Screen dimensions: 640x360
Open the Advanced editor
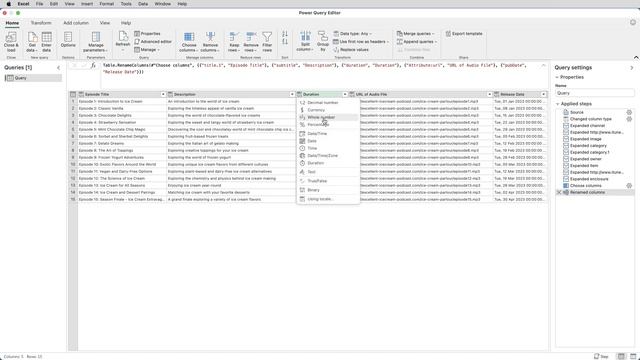(153, 42)
